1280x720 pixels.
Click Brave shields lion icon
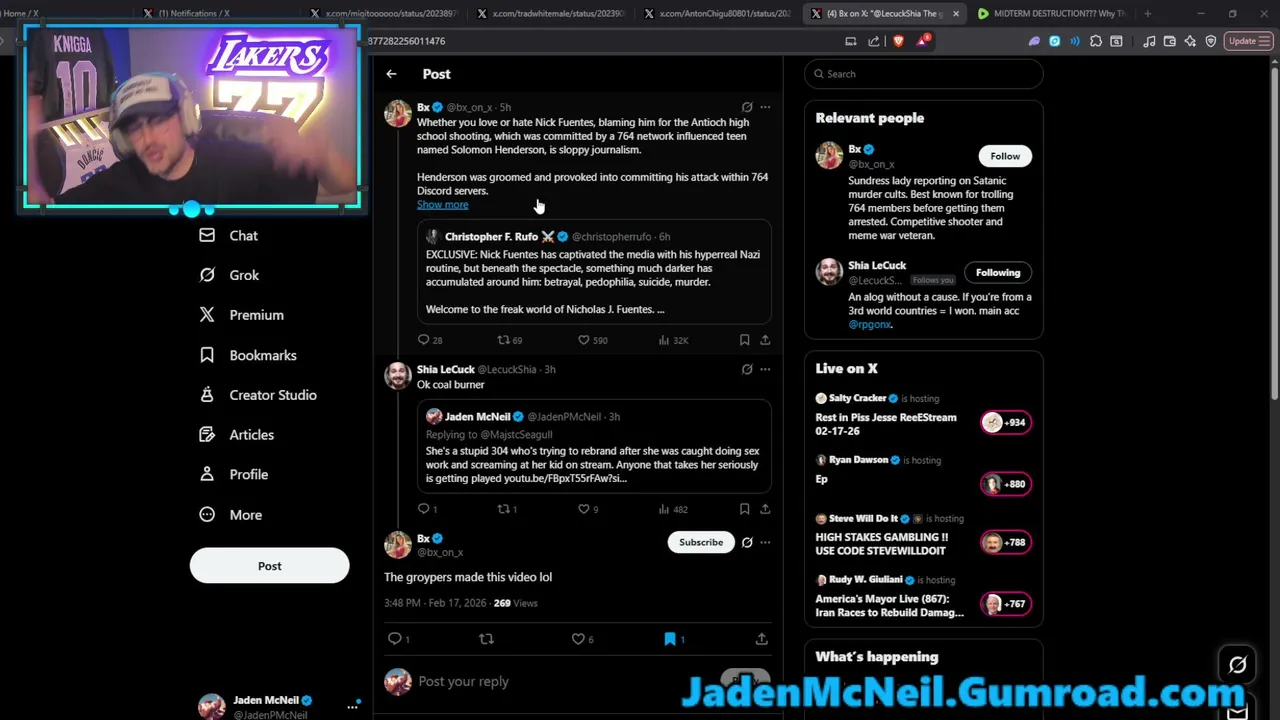coord(898,41)
